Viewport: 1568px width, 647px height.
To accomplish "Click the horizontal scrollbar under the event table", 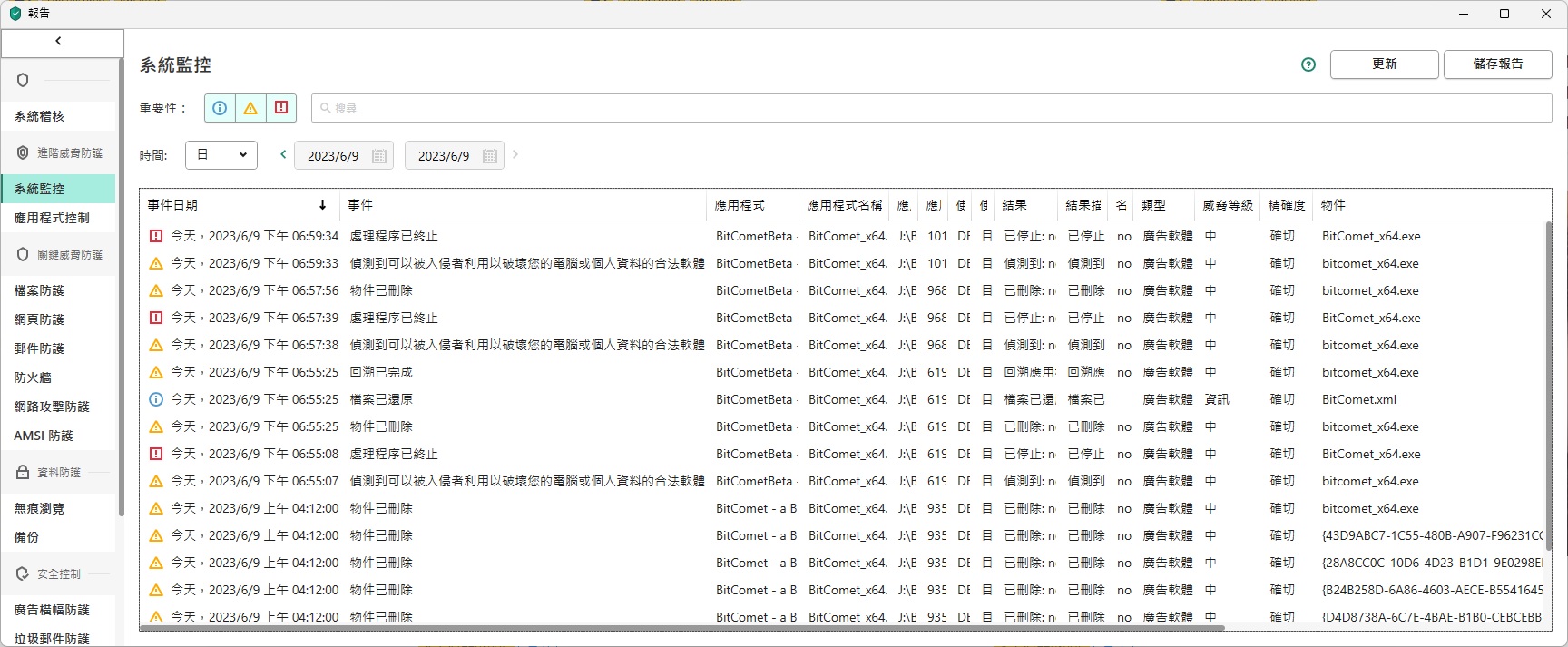I will click(x=681, y=627).
